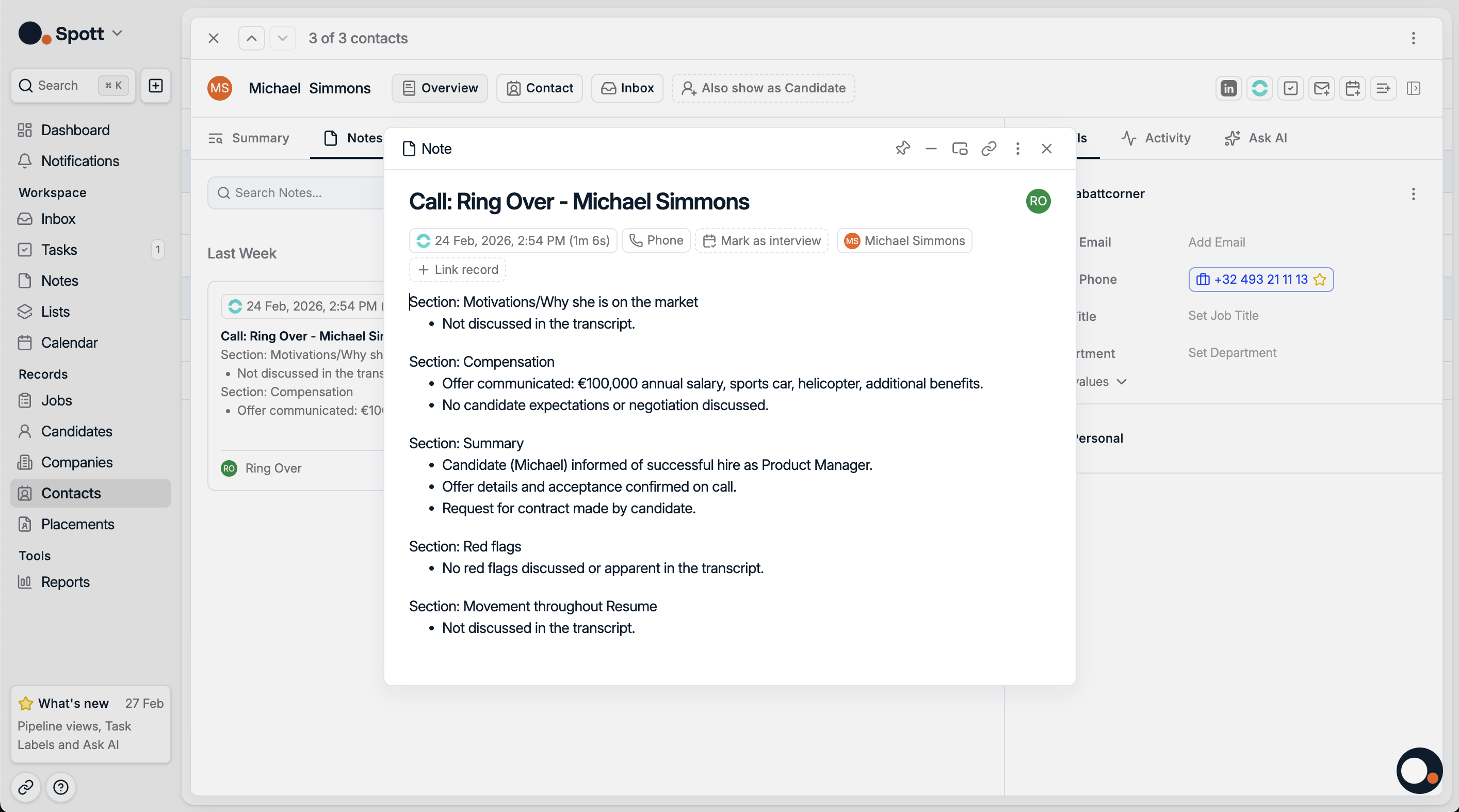Open the help question mark icon

click(60, 787)
